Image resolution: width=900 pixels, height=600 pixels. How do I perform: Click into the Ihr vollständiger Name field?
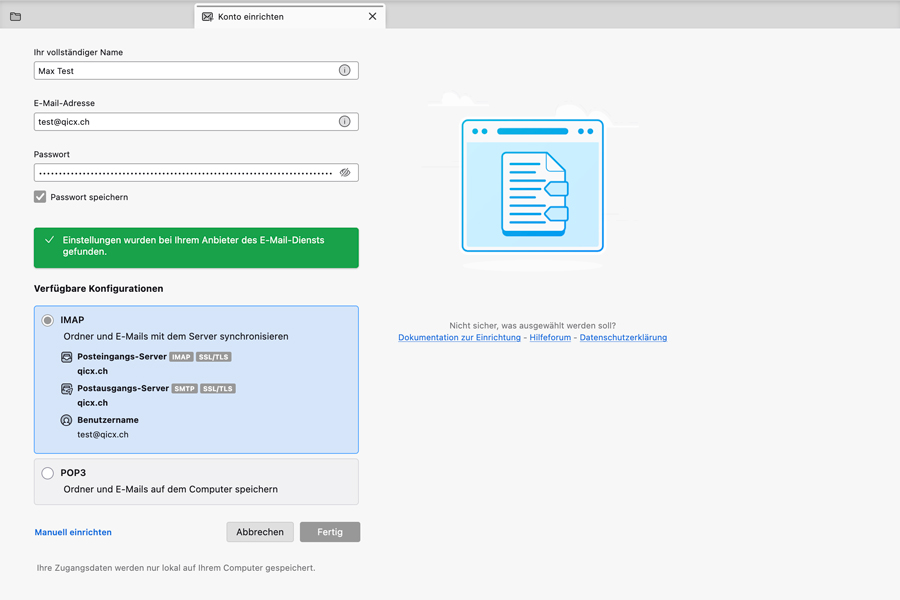(185, 71)
